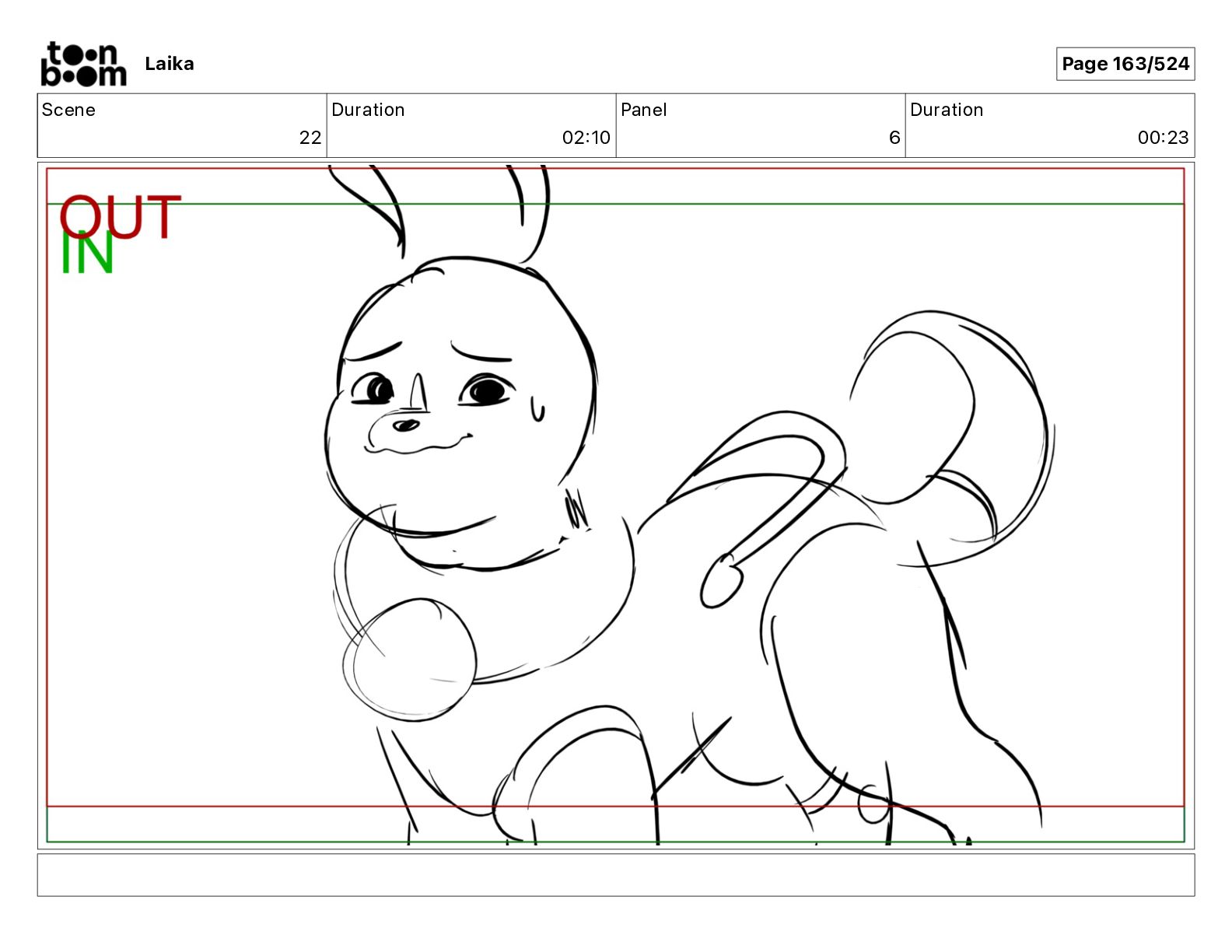Click the Page 163/524 indicator
The width and height of the screenshot is (1232, 952).
pos(1125,64)
